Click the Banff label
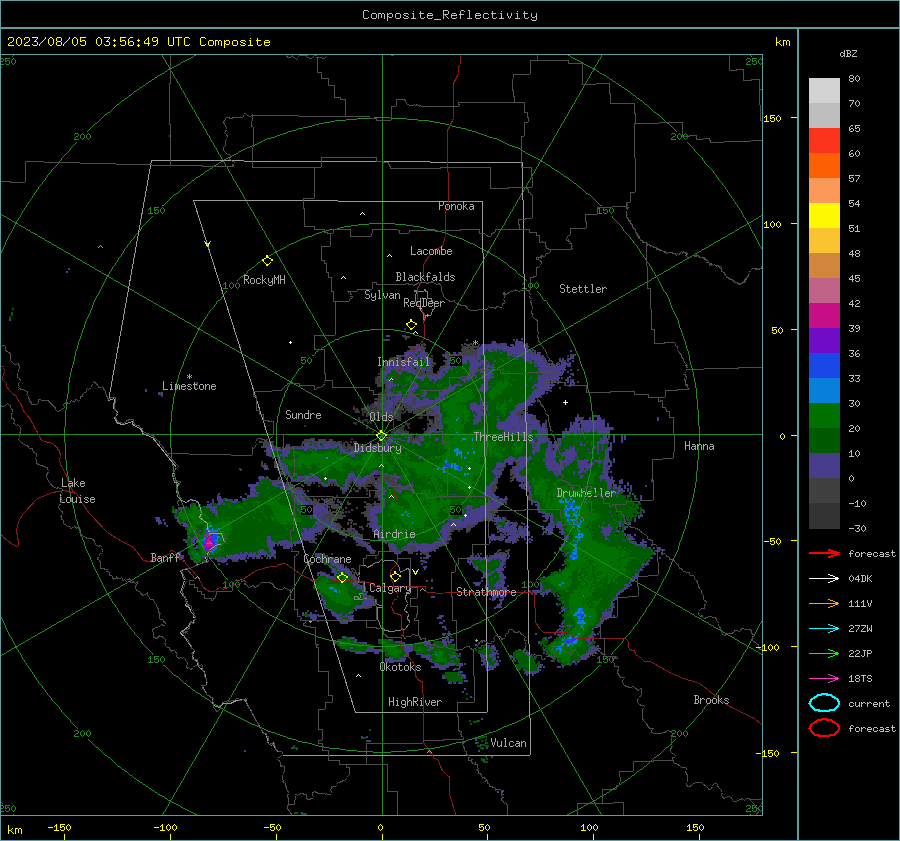The width and height of the screenshot is (900, 841). [x=165, y=558]
